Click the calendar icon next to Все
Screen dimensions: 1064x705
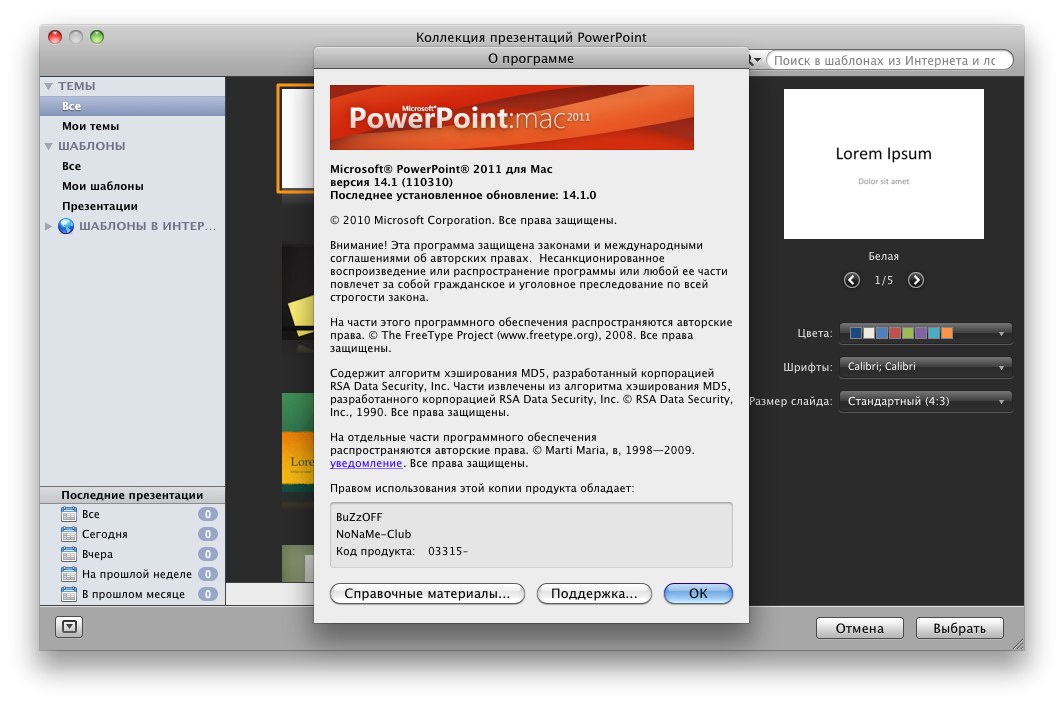[69, 514]
